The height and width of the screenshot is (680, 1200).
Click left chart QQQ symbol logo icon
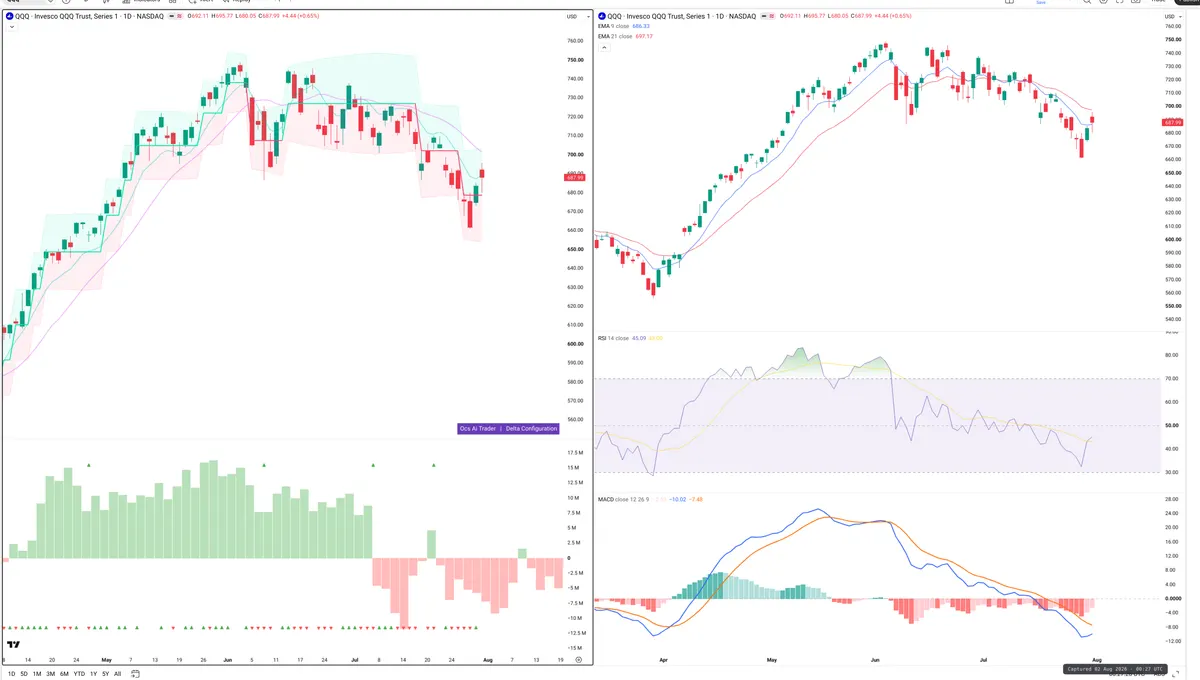pyautogui.click(x=10, y=17)
